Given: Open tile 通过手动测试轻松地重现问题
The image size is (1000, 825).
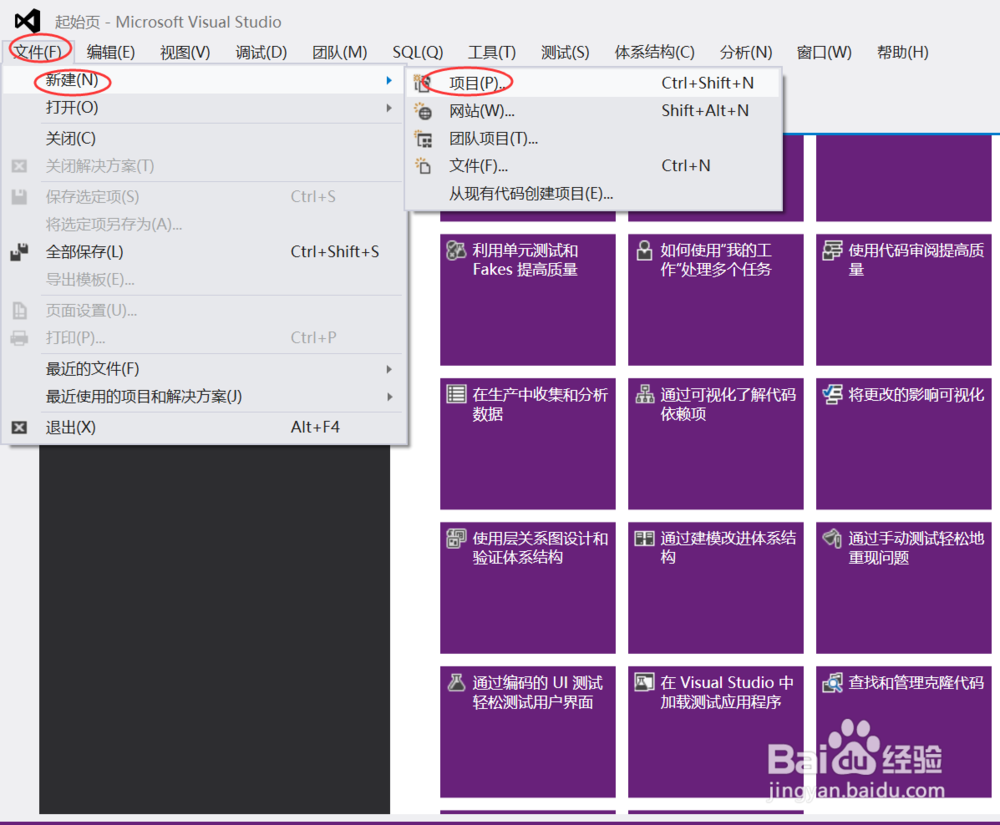Looking at the screenshot, I should point(904,588).
